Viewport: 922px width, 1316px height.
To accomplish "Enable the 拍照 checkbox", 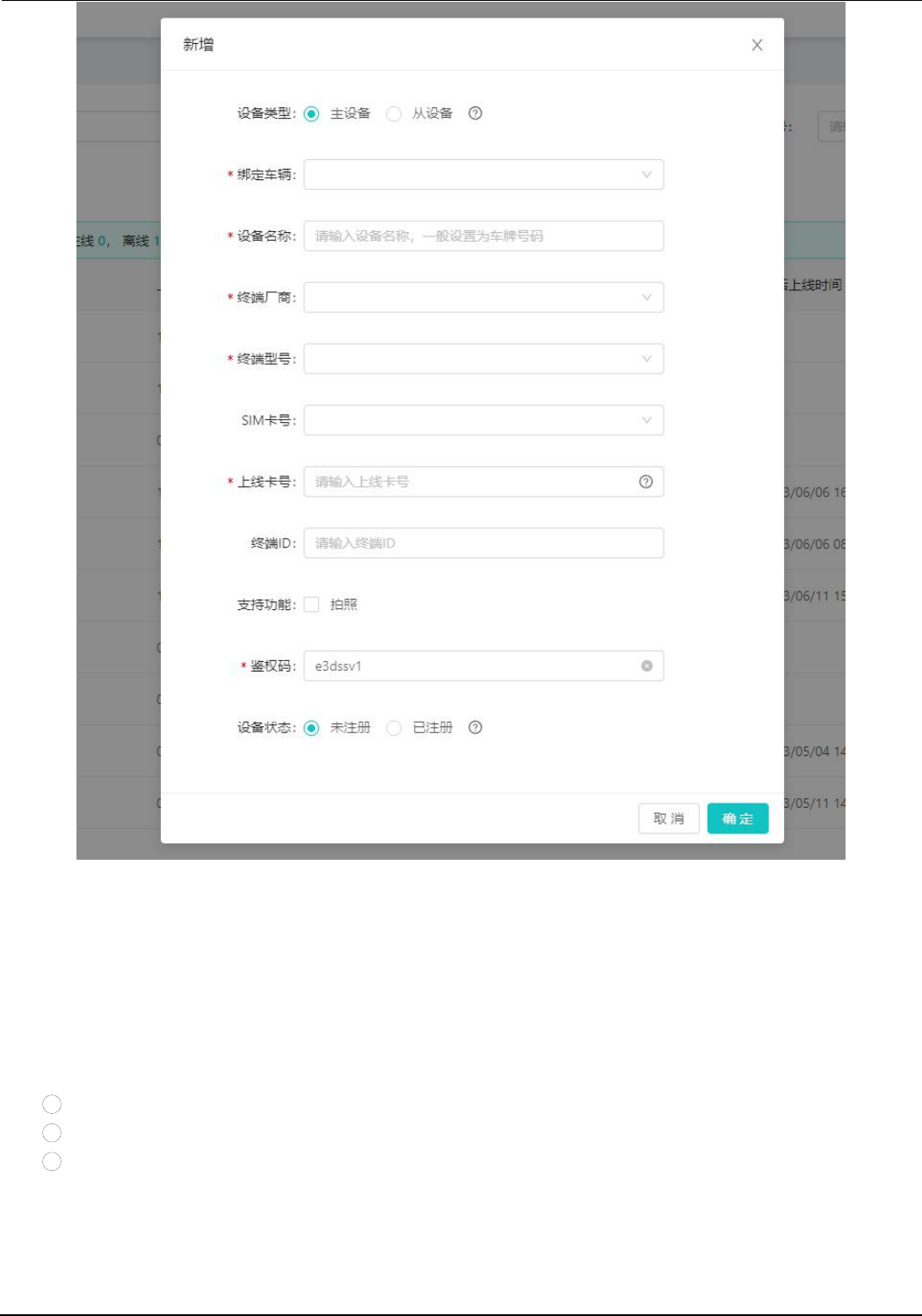I will [x=311, y=605].
